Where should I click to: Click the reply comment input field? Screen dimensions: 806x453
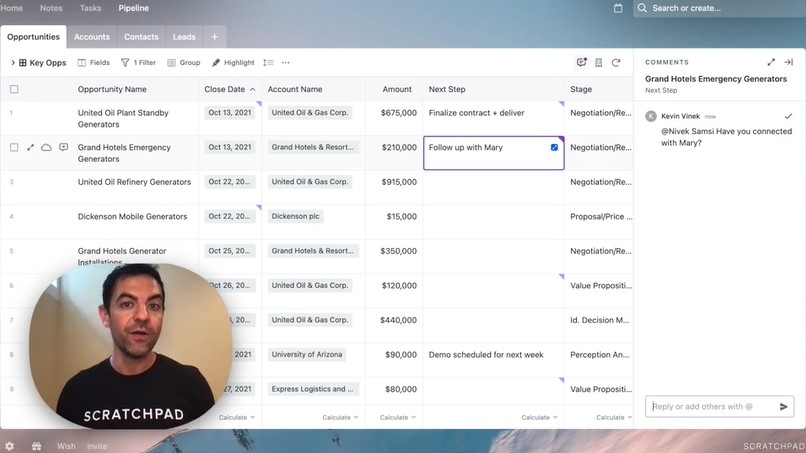(x=711, y=406)
